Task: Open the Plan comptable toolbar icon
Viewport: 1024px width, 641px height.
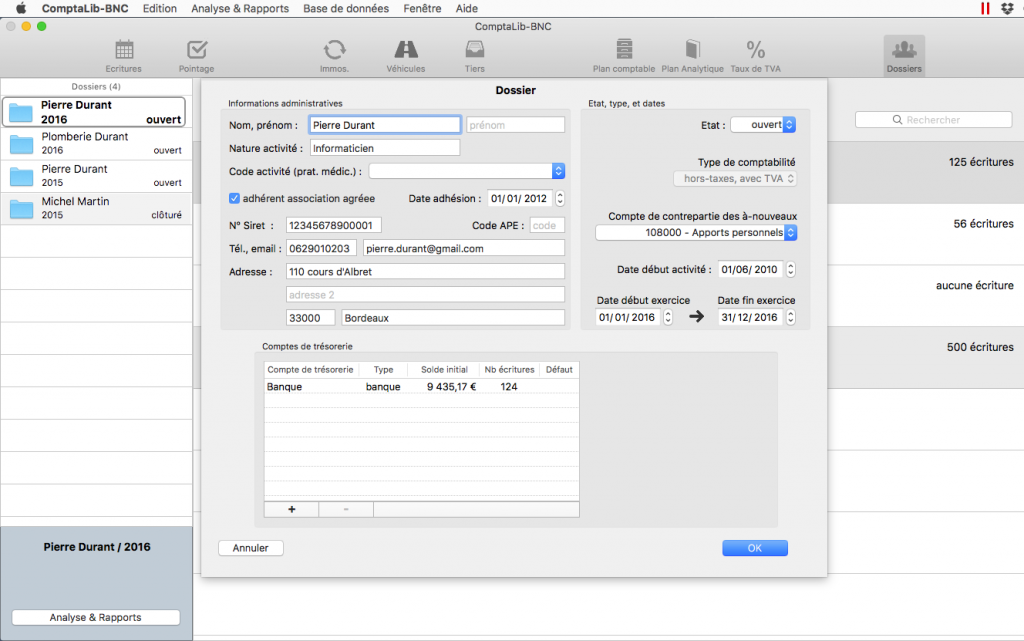Action: click(624, 55)
